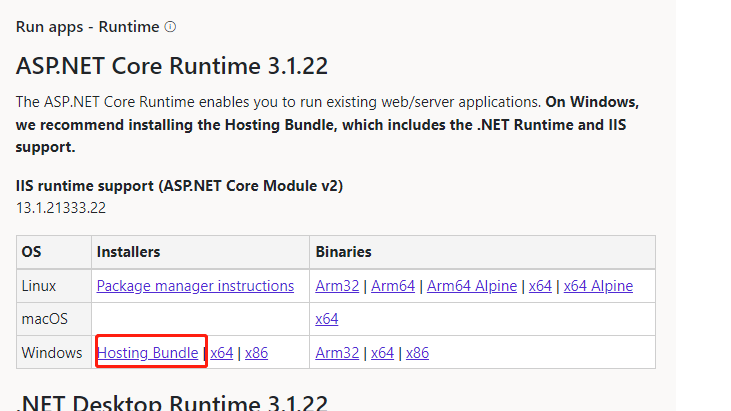Open the Linux x64 Alpine binary link

(x=598, y=286)
